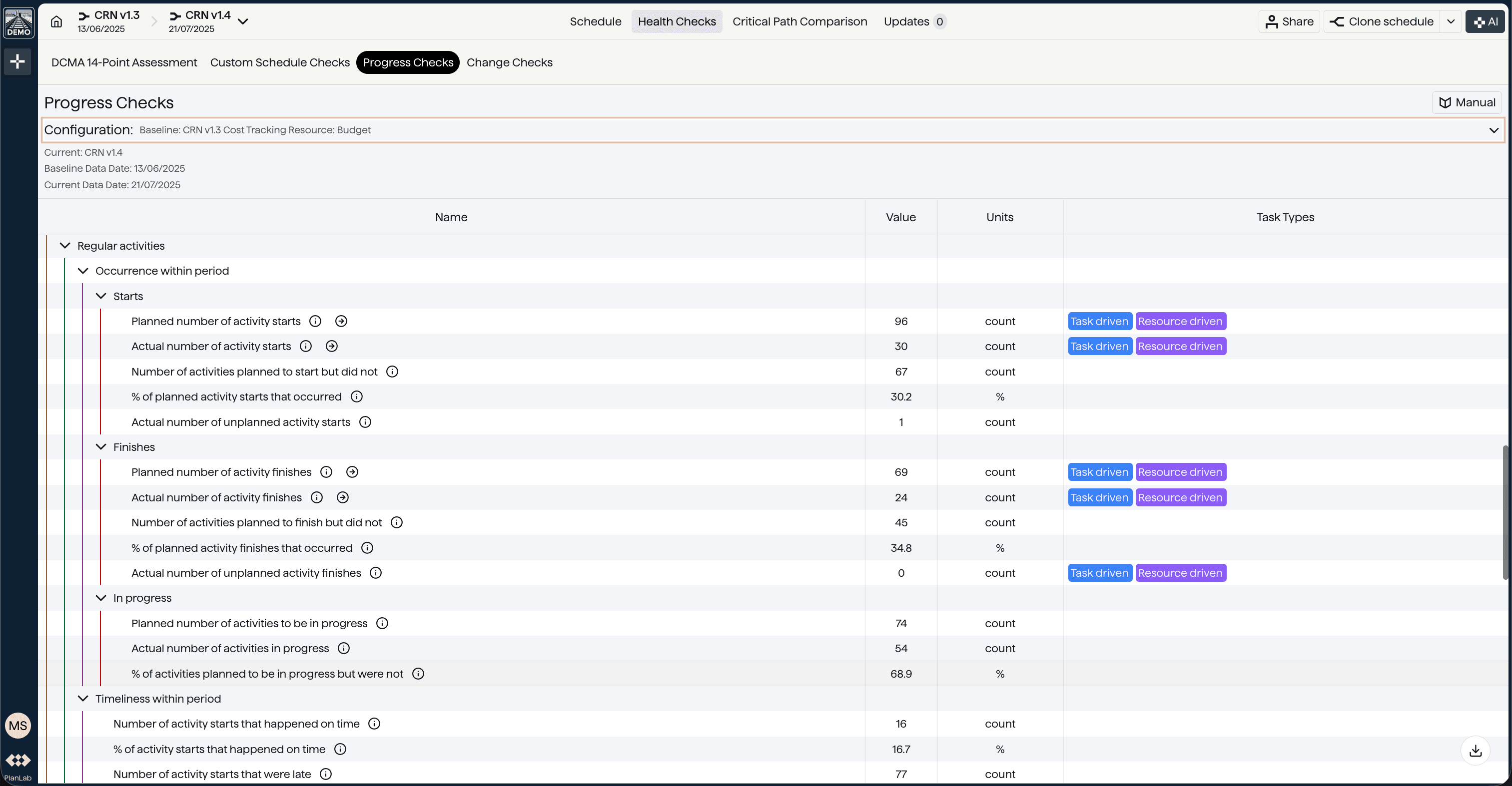Open info tooltip for Planned number of activity starts
This screenshot has width=1512, height=786.
click(315, 321)
